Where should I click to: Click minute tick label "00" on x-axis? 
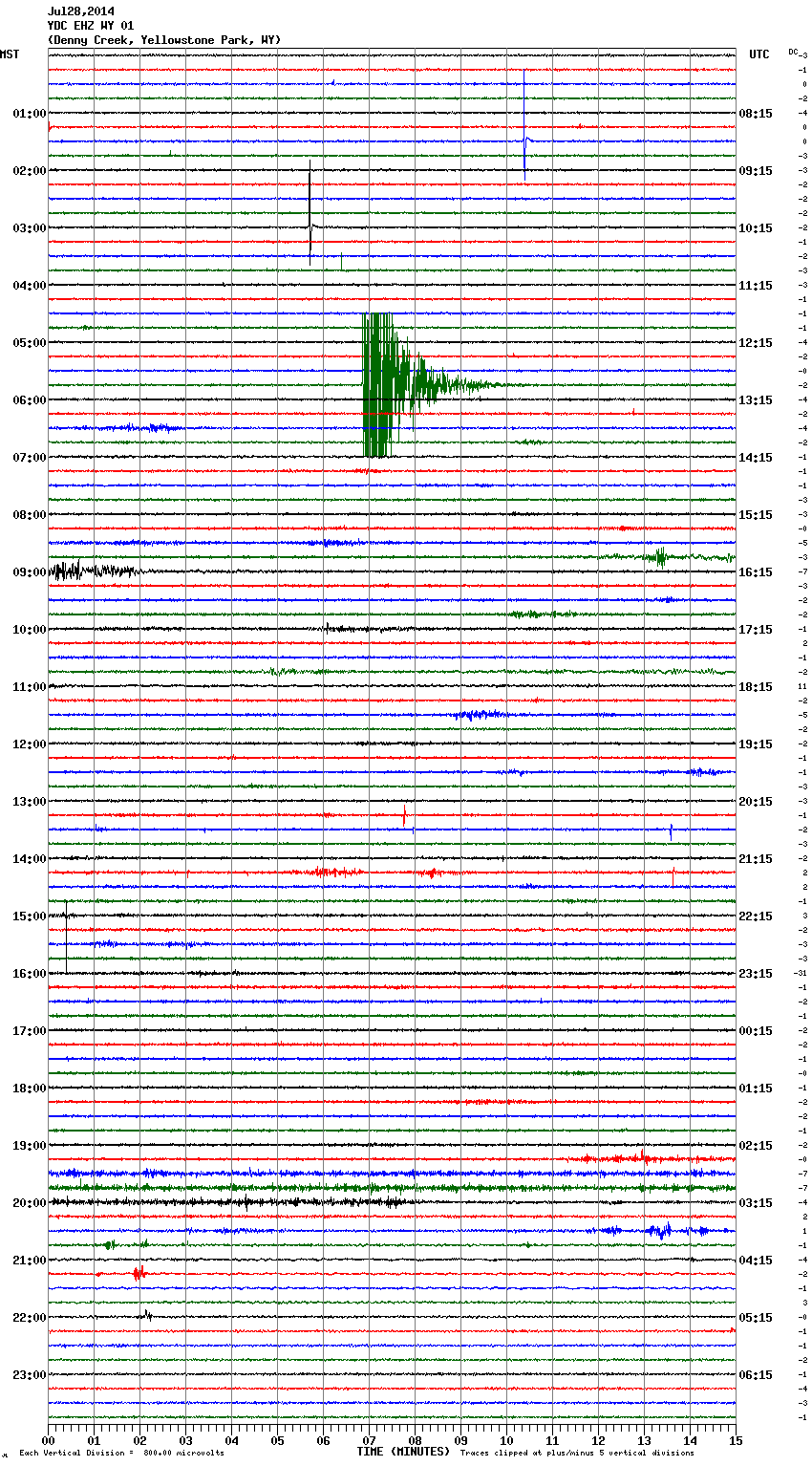pos(49,1440)
